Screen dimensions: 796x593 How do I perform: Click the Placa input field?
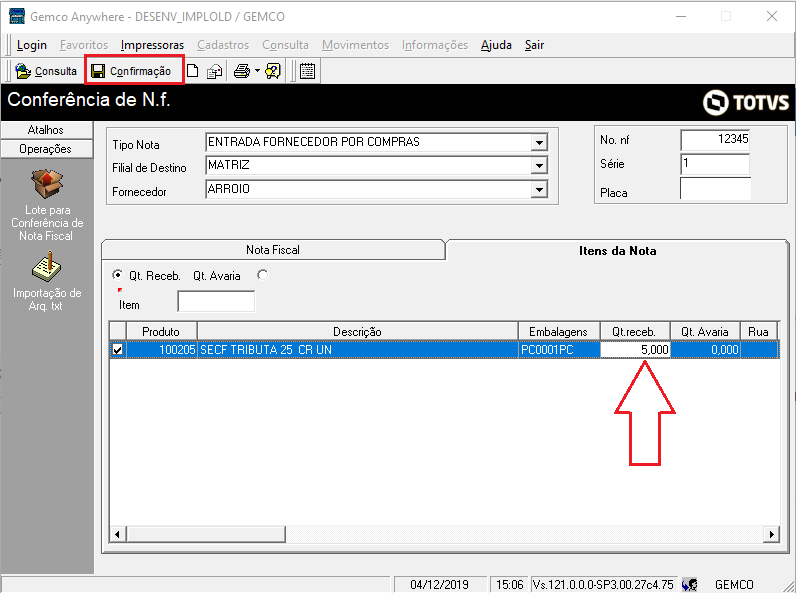pos(715,188)
